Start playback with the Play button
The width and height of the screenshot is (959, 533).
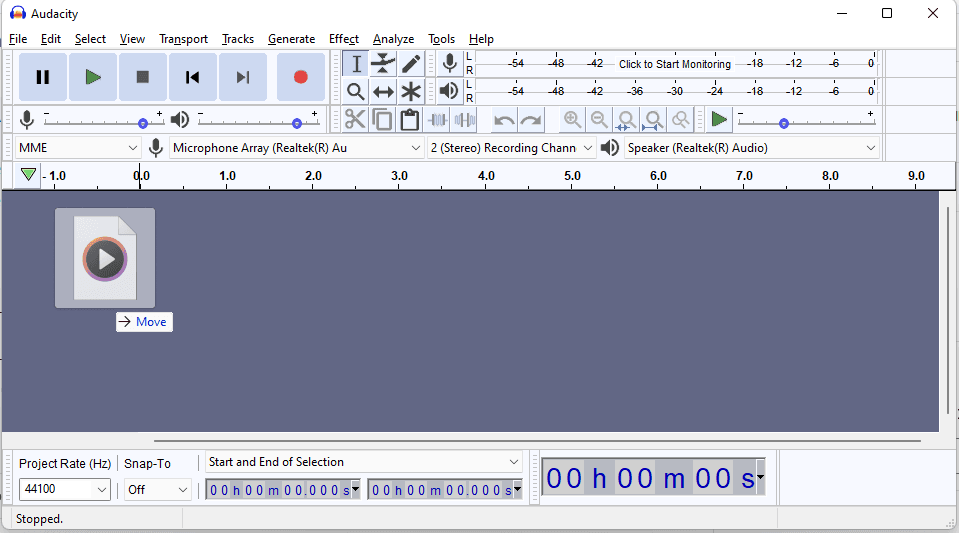(93, 77)
